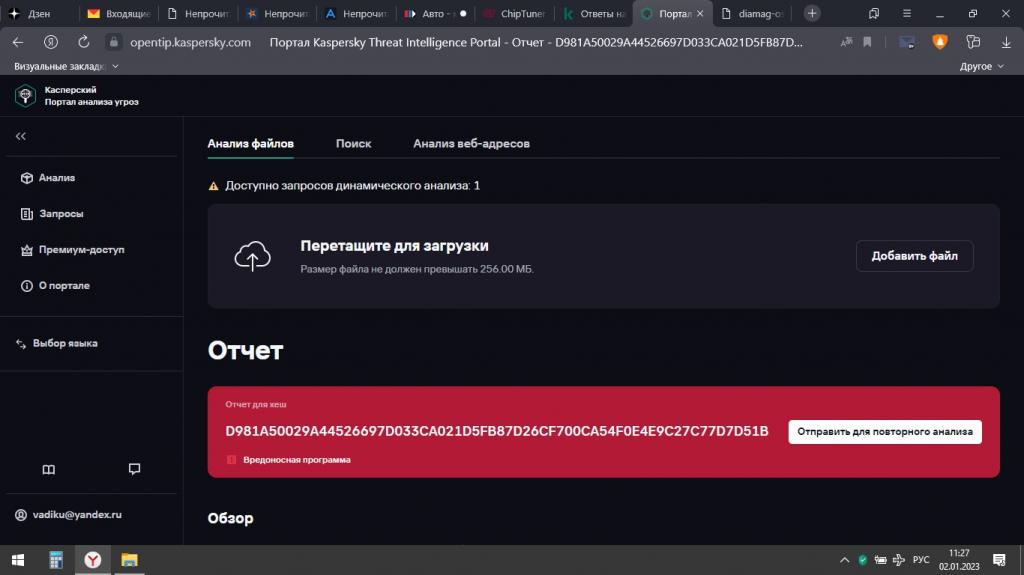Expand Другое bookmarks folder dropdown
Screen dimensions: 1024x575
coord(982,66)
